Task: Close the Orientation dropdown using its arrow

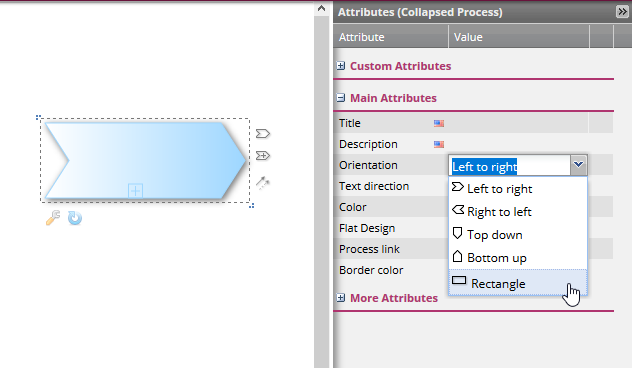Action: coord(578,165)
